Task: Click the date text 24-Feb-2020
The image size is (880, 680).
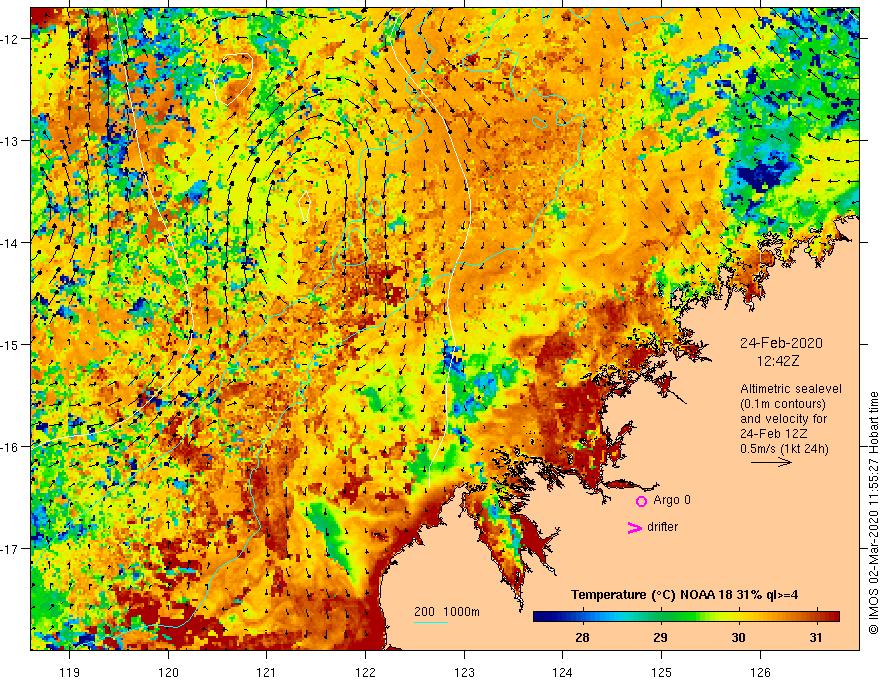Action: pyautogui.click(x=781, y=343)
